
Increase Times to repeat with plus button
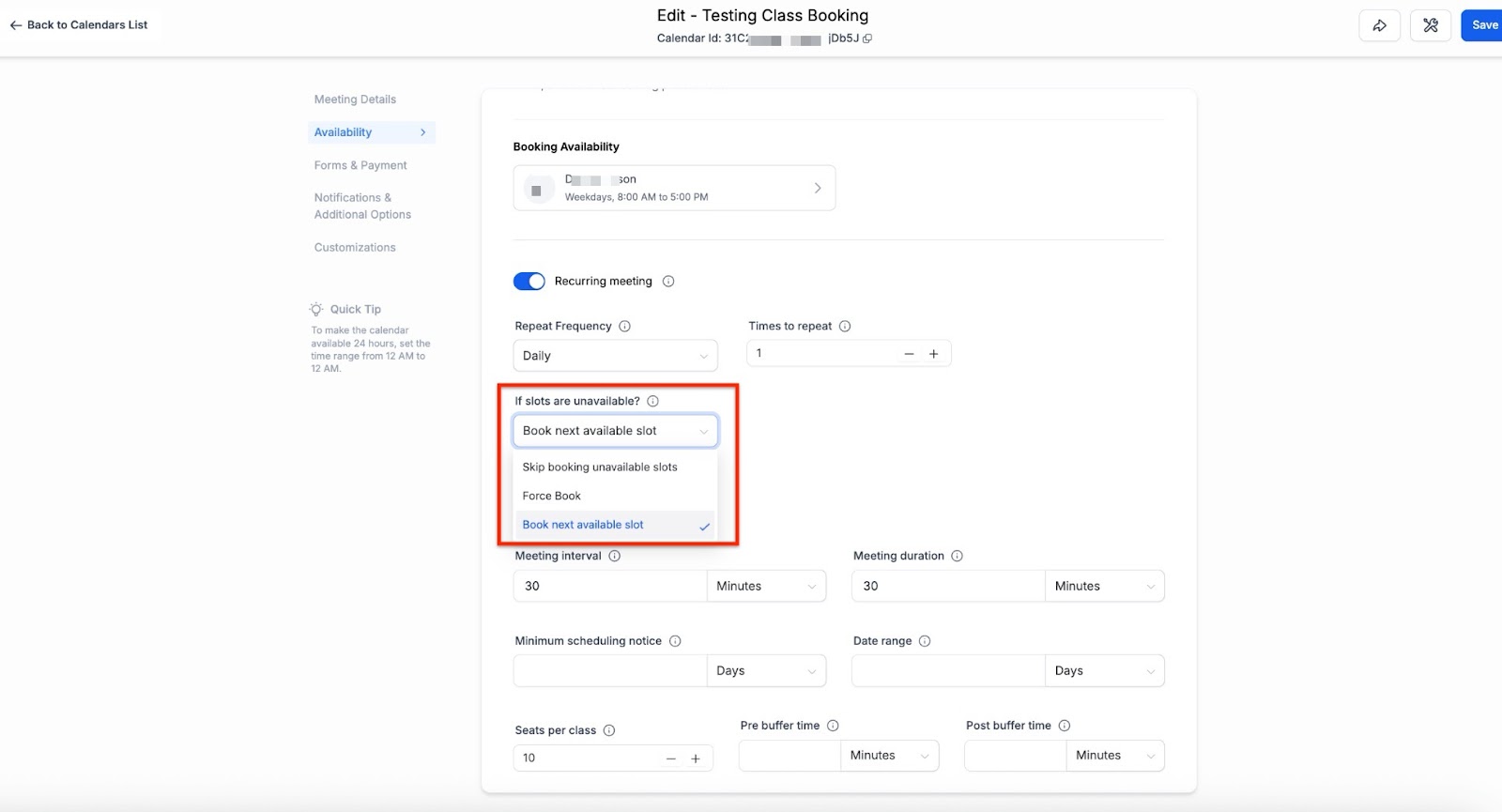tap(933, 354)
